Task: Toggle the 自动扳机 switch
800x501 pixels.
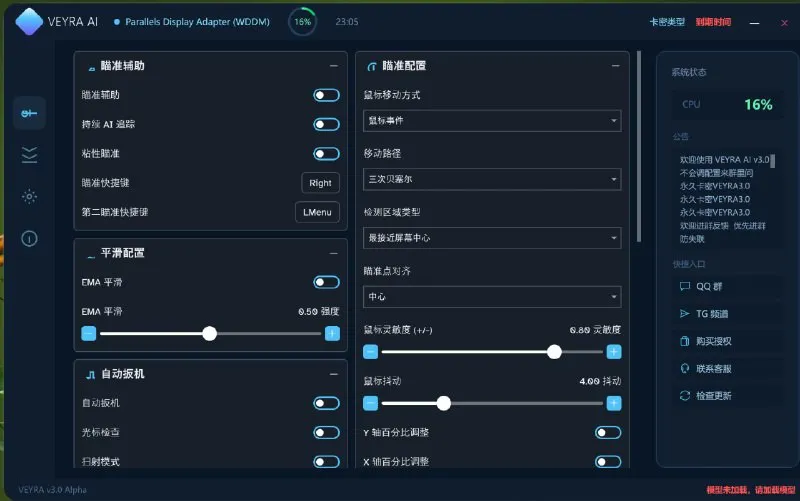Action: pyautogui.click(x=327, y=403)
